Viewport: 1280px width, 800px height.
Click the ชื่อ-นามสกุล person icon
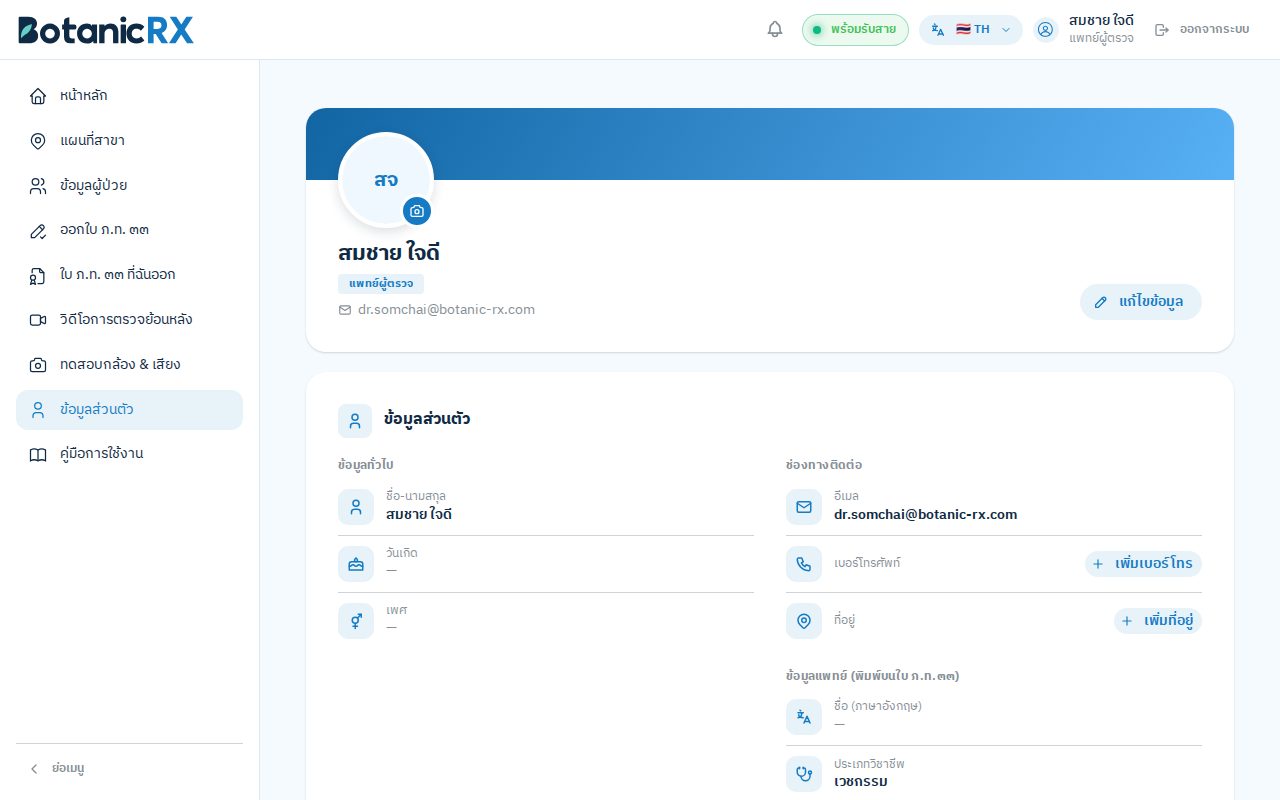click(356, 507)
